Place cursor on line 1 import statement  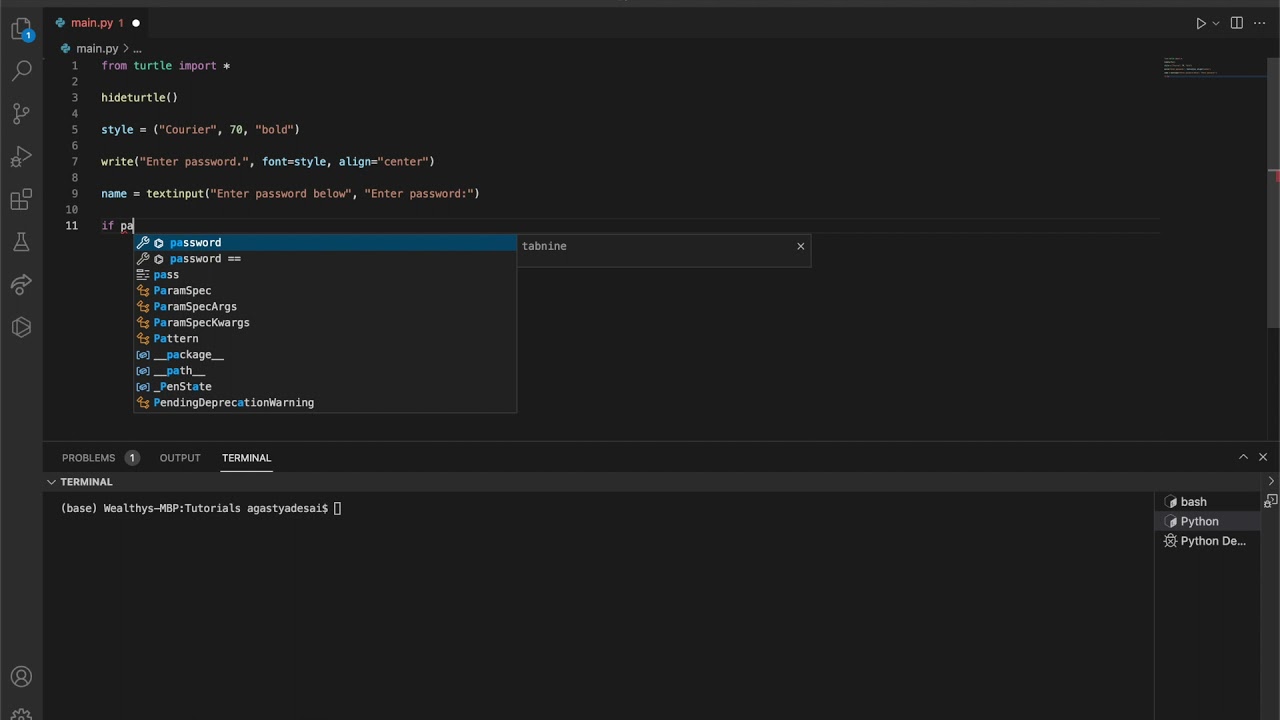165,66
